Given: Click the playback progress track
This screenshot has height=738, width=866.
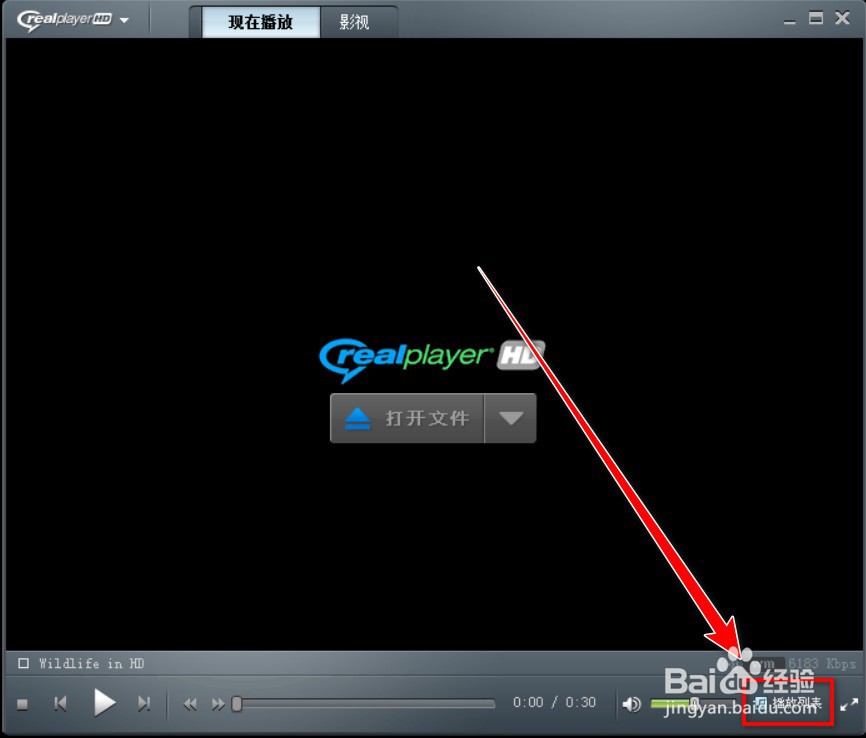Looking at the screenshot, I should coord(368,704).
